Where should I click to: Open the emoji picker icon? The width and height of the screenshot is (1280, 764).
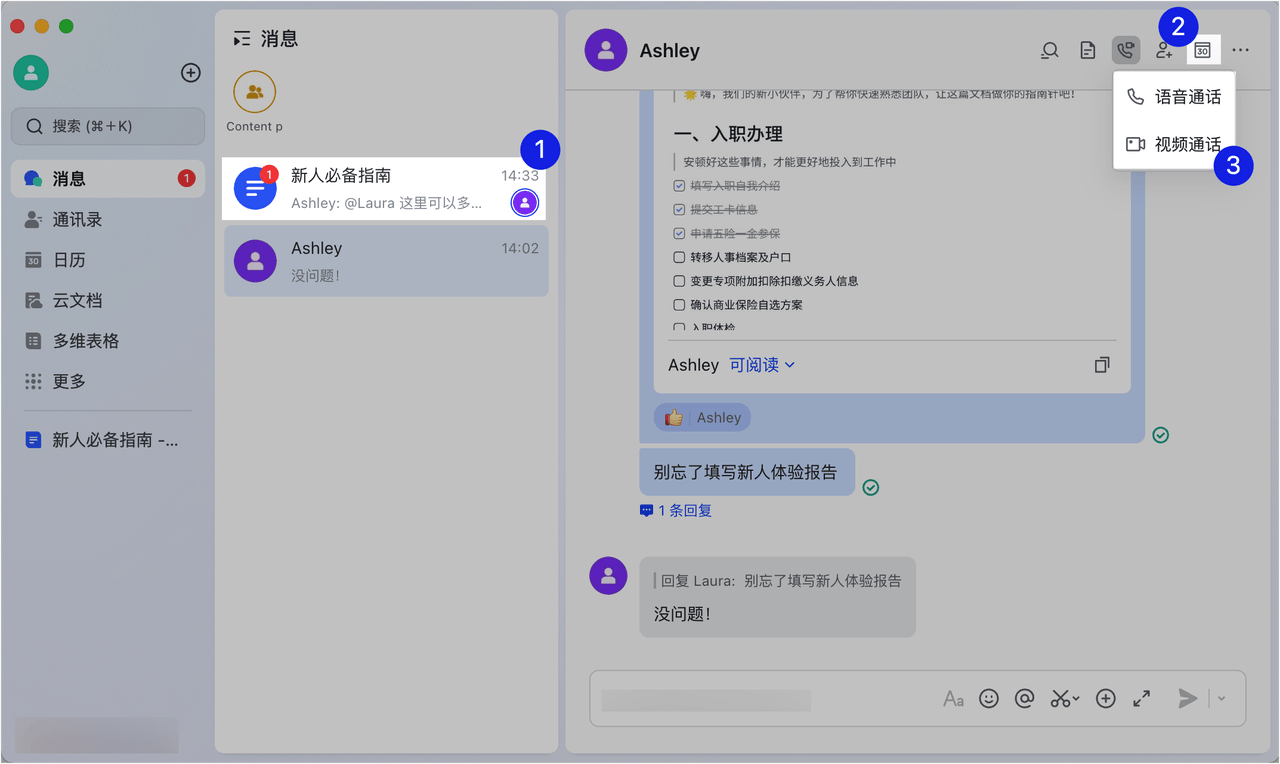point(989,699)
